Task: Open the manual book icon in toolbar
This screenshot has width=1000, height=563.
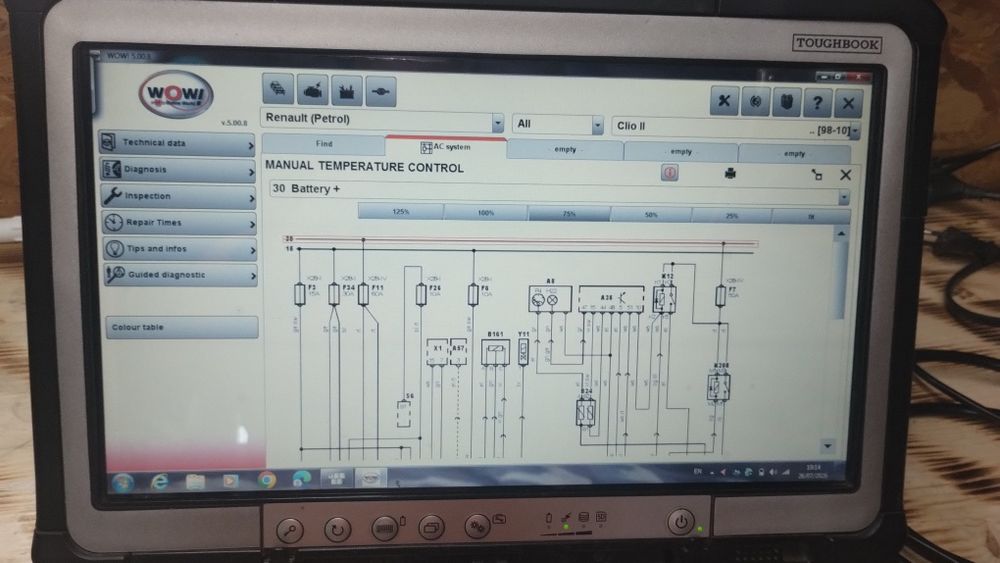Action: click(x=786, y=102)
